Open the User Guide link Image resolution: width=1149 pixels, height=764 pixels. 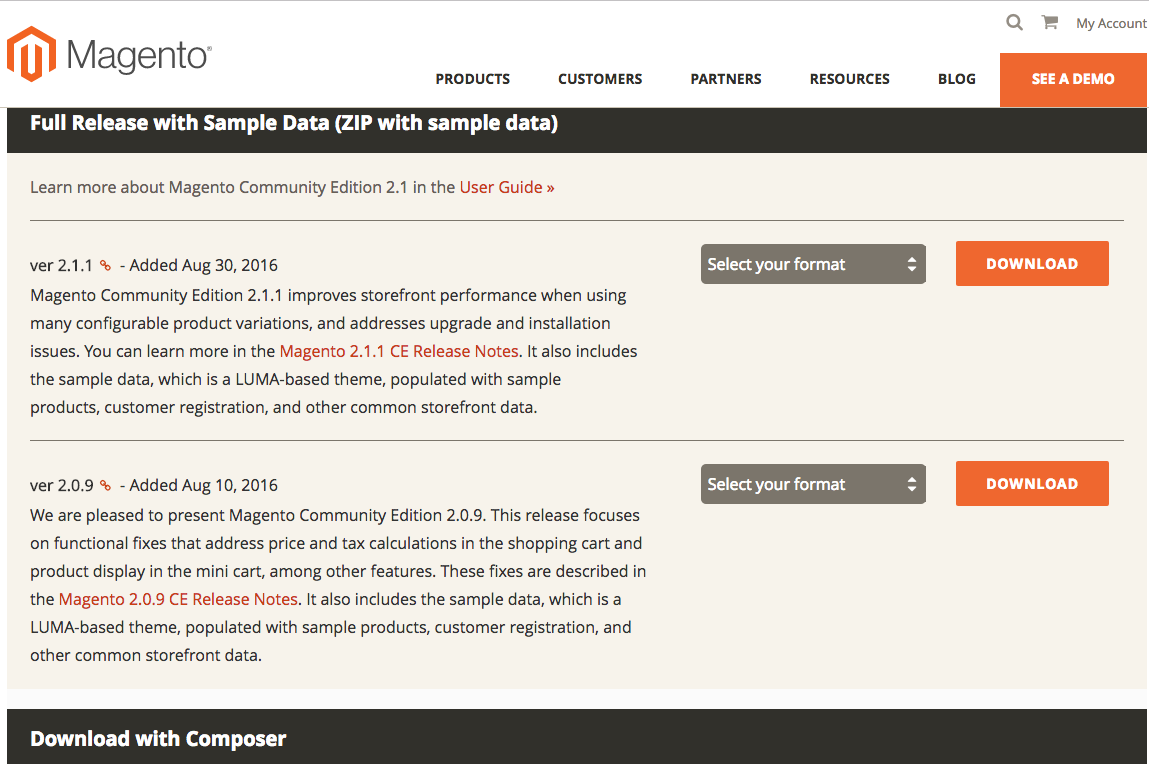click(507, 188)
